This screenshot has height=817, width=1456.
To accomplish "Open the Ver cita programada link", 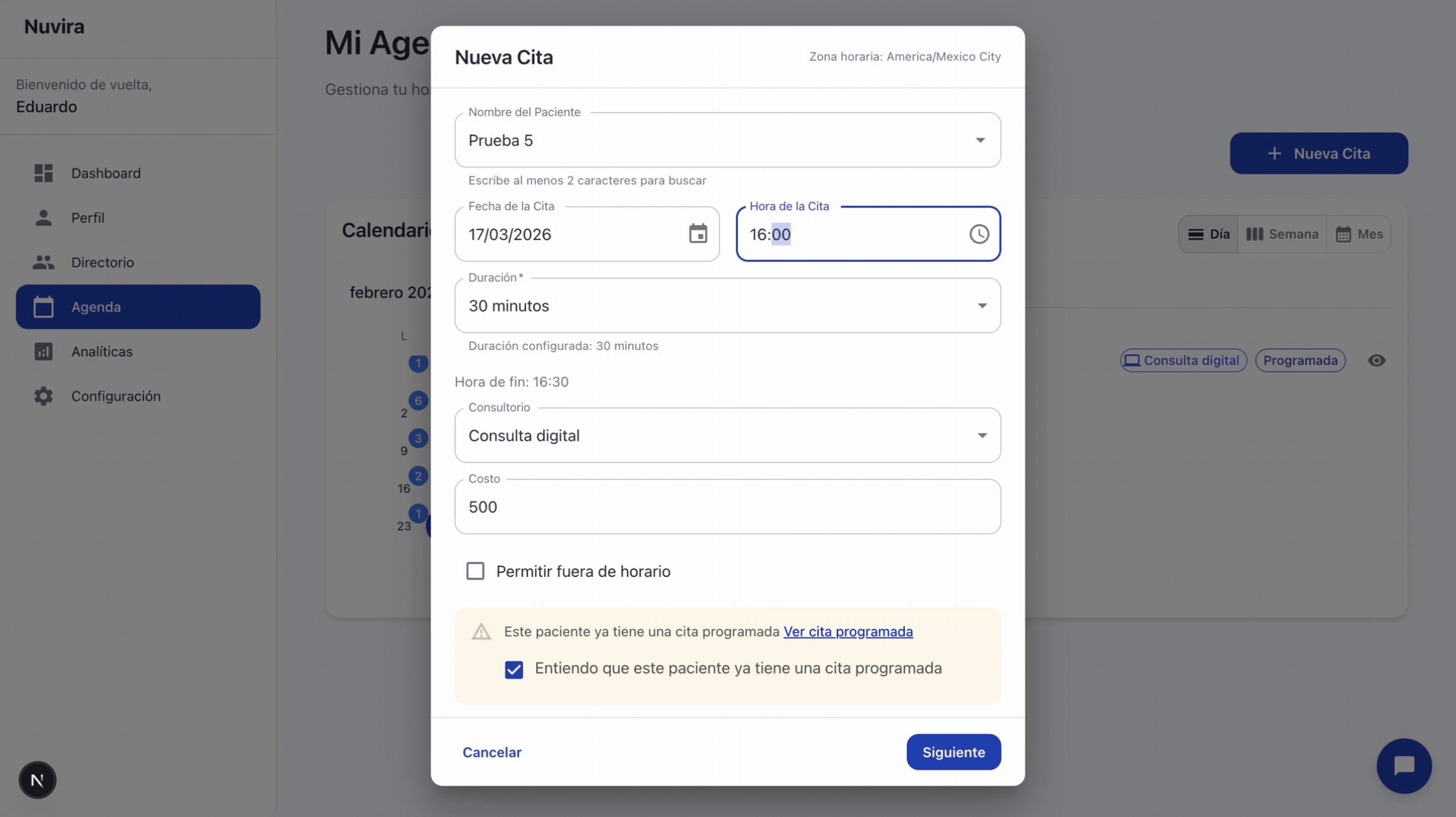I will 848,631.
